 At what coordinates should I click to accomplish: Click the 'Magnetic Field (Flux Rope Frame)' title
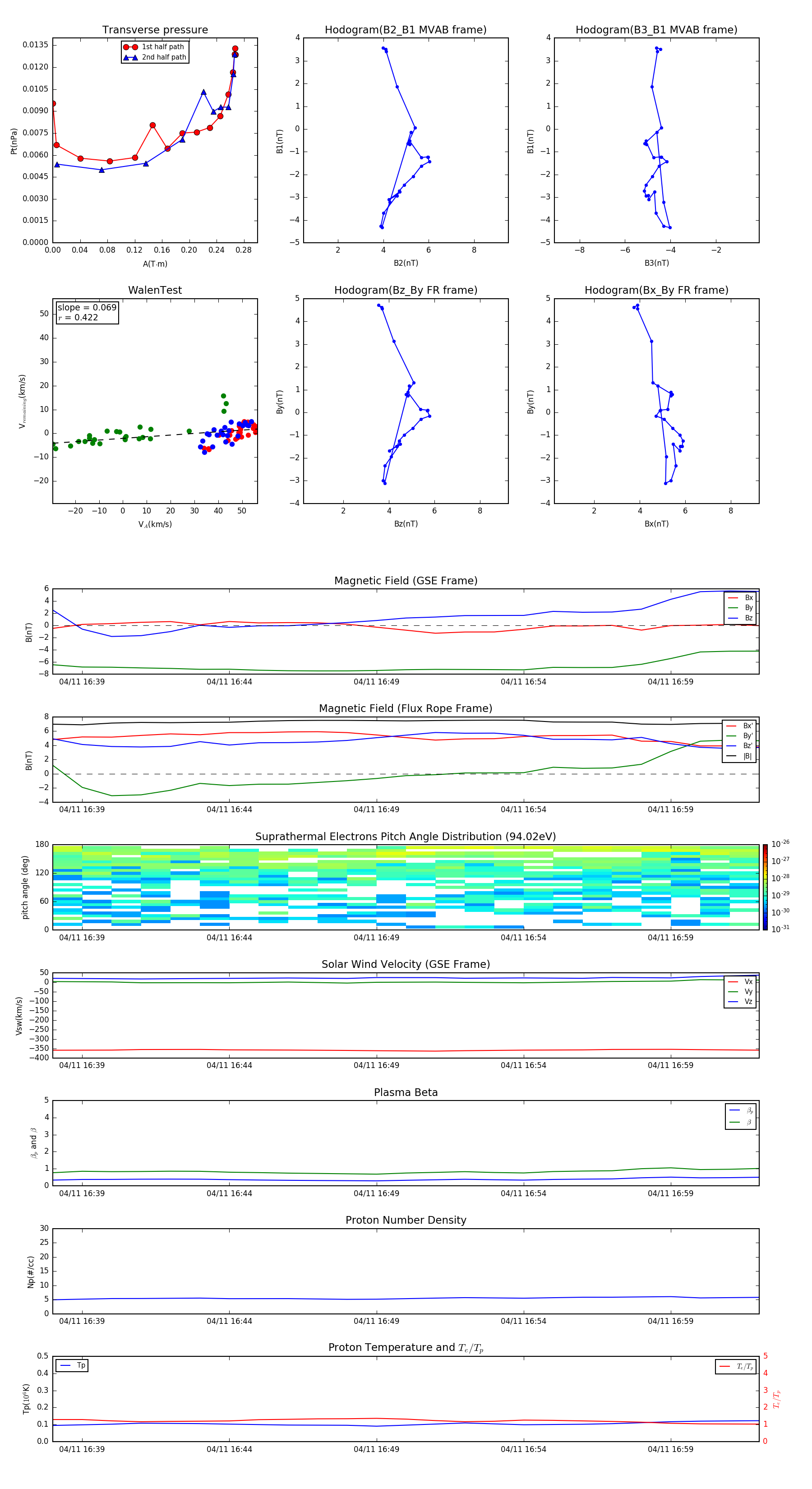coord(406,709)
